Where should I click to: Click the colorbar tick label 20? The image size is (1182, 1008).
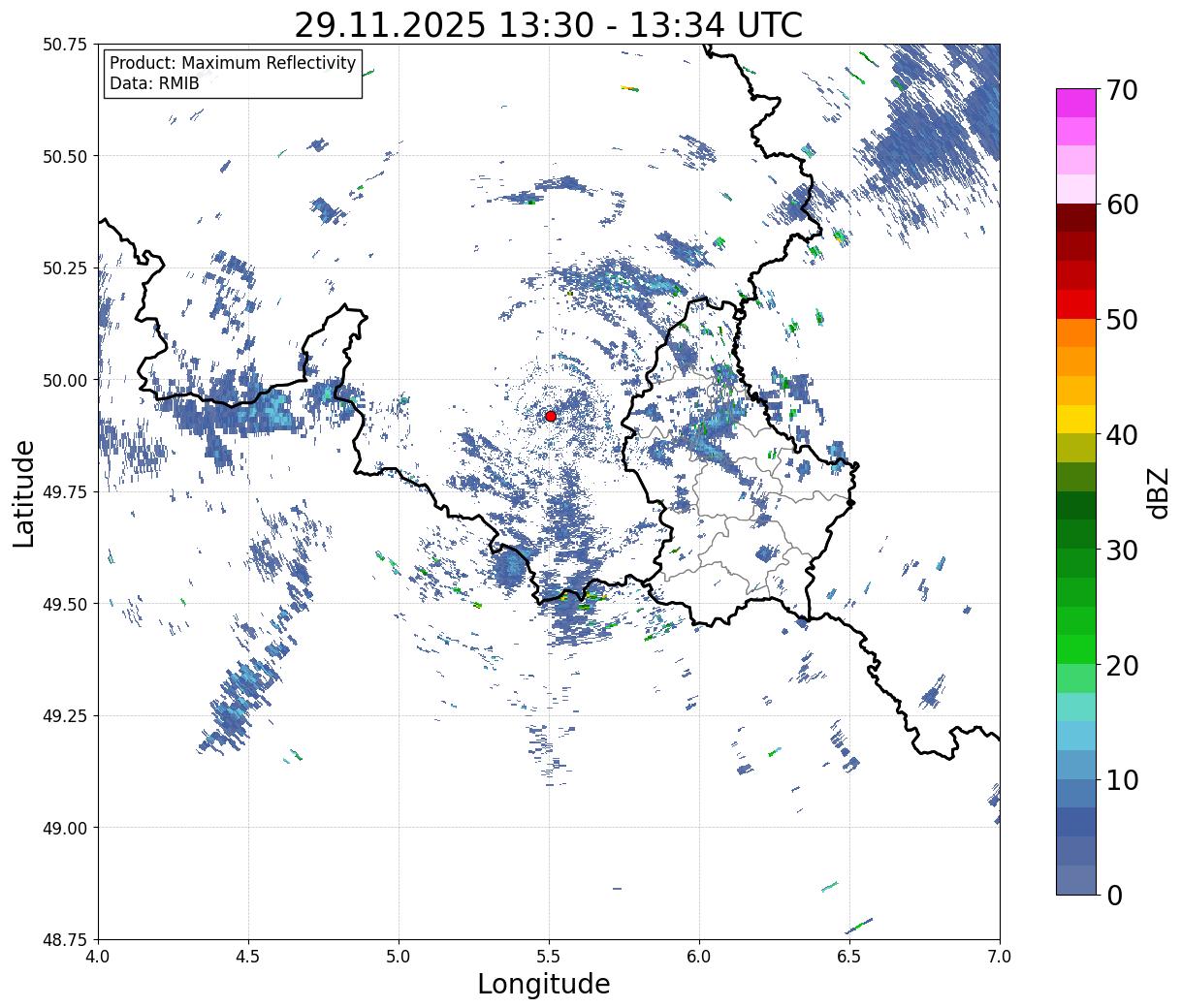point(1123,665)
